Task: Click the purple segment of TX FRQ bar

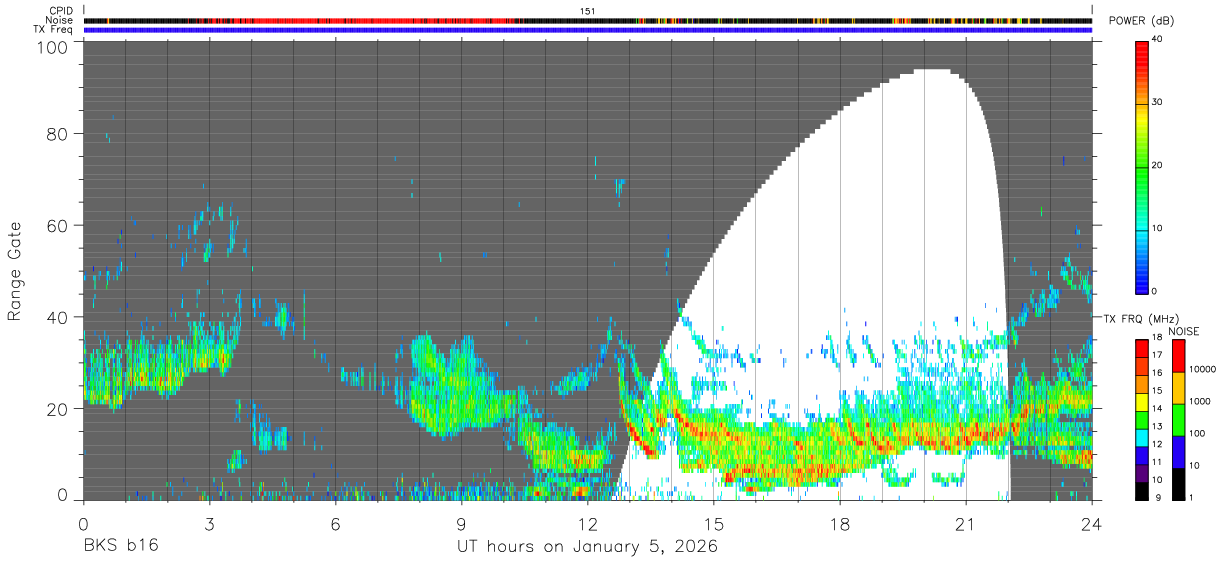Action: tap(1143, 473)
